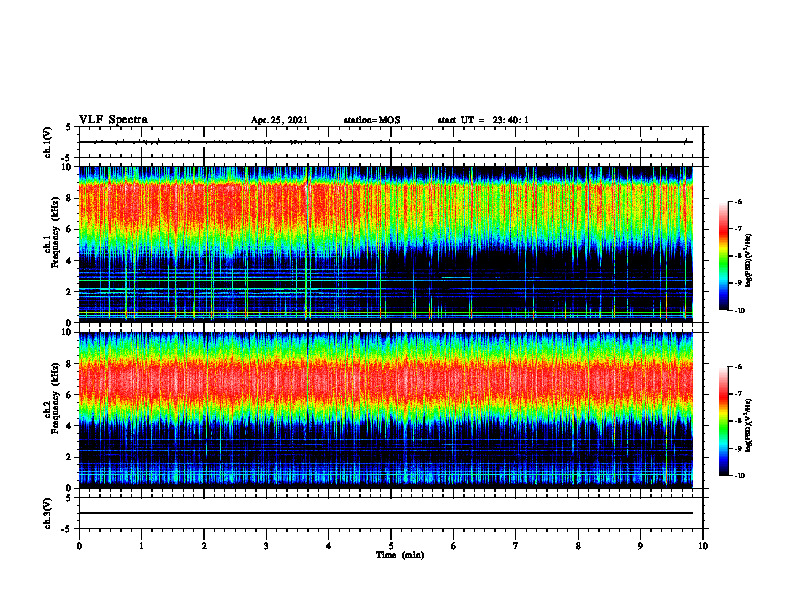Click the ch.1 voltage trace line
The image size is (792, 612).
pos(386,142)
